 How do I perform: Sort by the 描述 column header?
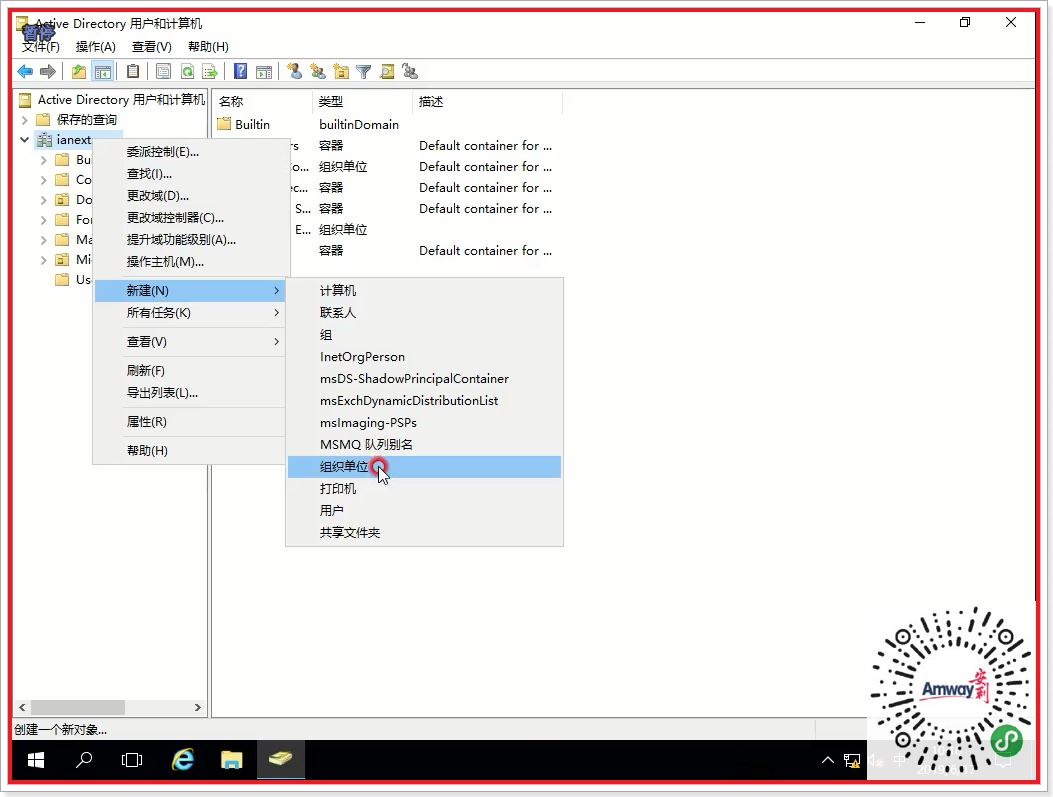click(x=487, y=101)
